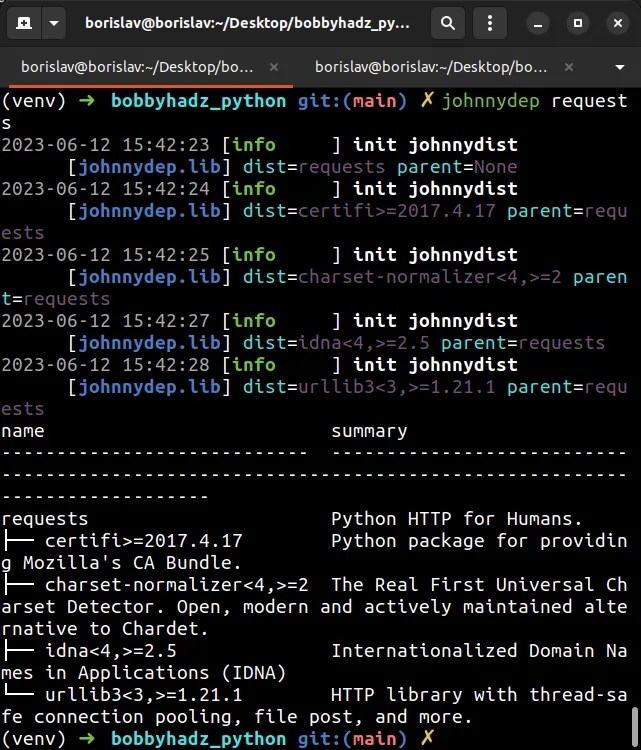Switch to the second terminal tab
The width and height of the screenshot is (641, 750).
click(x=431, y=67)
